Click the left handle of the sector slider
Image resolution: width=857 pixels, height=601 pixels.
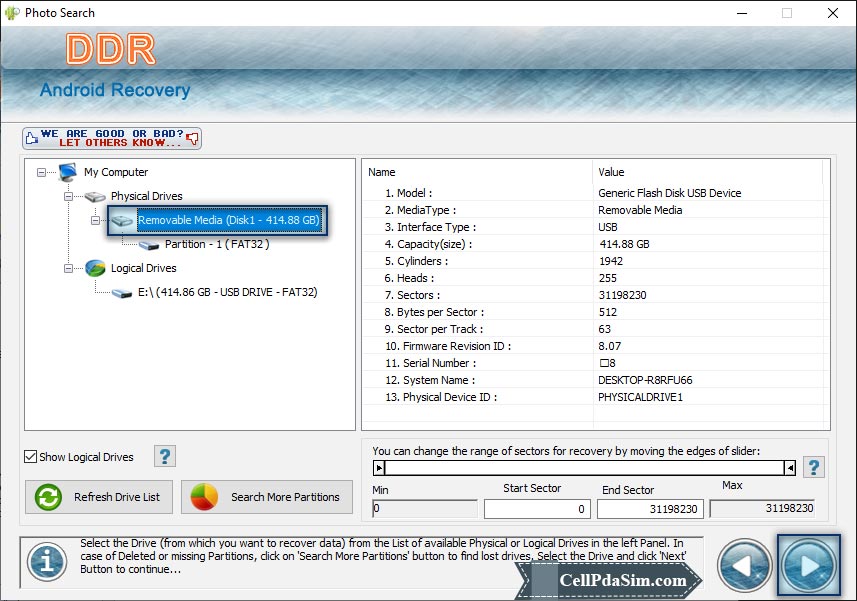(379, 468)
